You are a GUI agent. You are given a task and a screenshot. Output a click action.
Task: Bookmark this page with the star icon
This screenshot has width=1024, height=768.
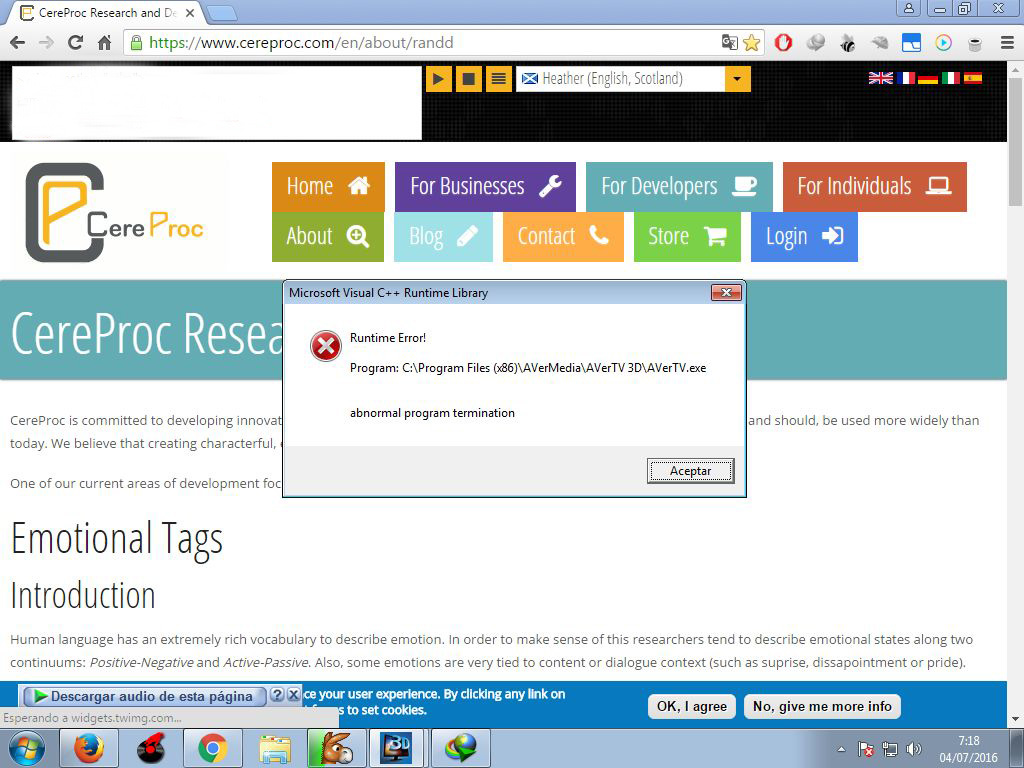[x=752, y=43]
